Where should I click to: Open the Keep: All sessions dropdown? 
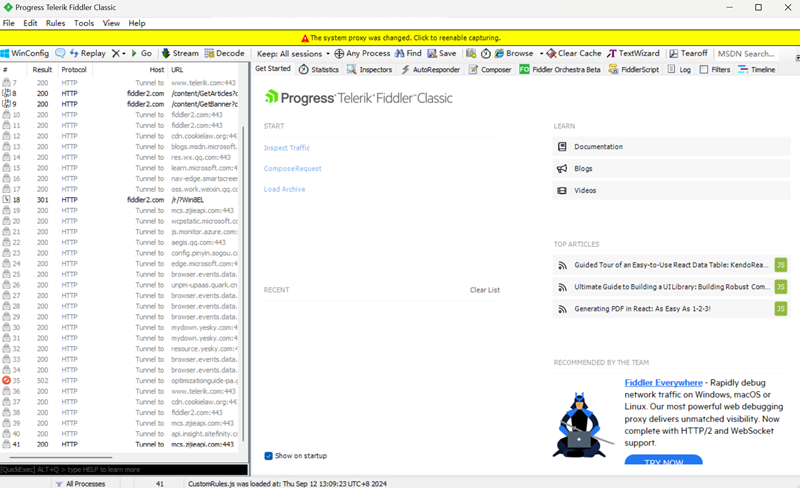click(293, 54)
